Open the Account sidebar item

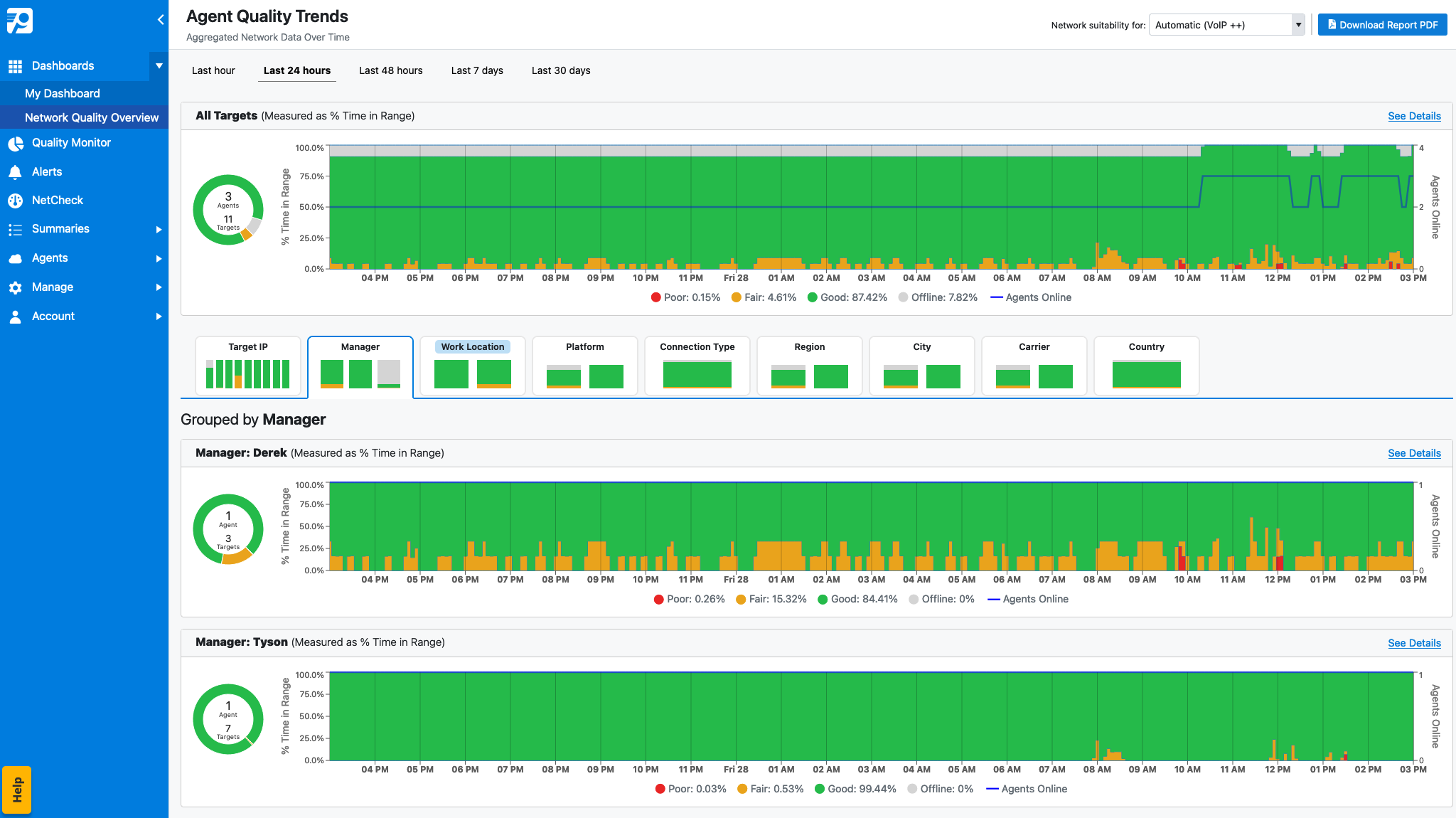(x=53, y=316)
